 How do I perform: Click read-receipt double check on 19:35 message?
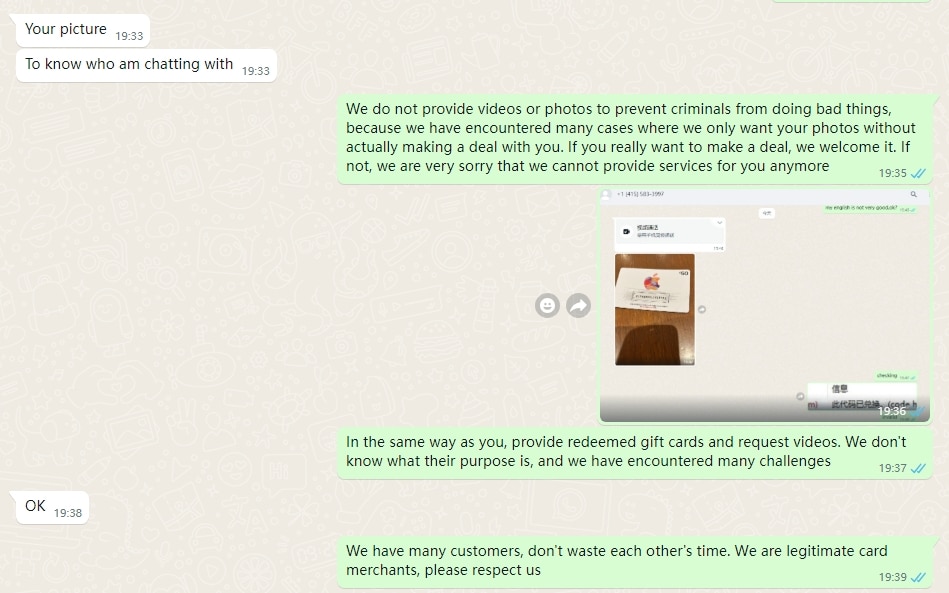[x=918, y=174]
